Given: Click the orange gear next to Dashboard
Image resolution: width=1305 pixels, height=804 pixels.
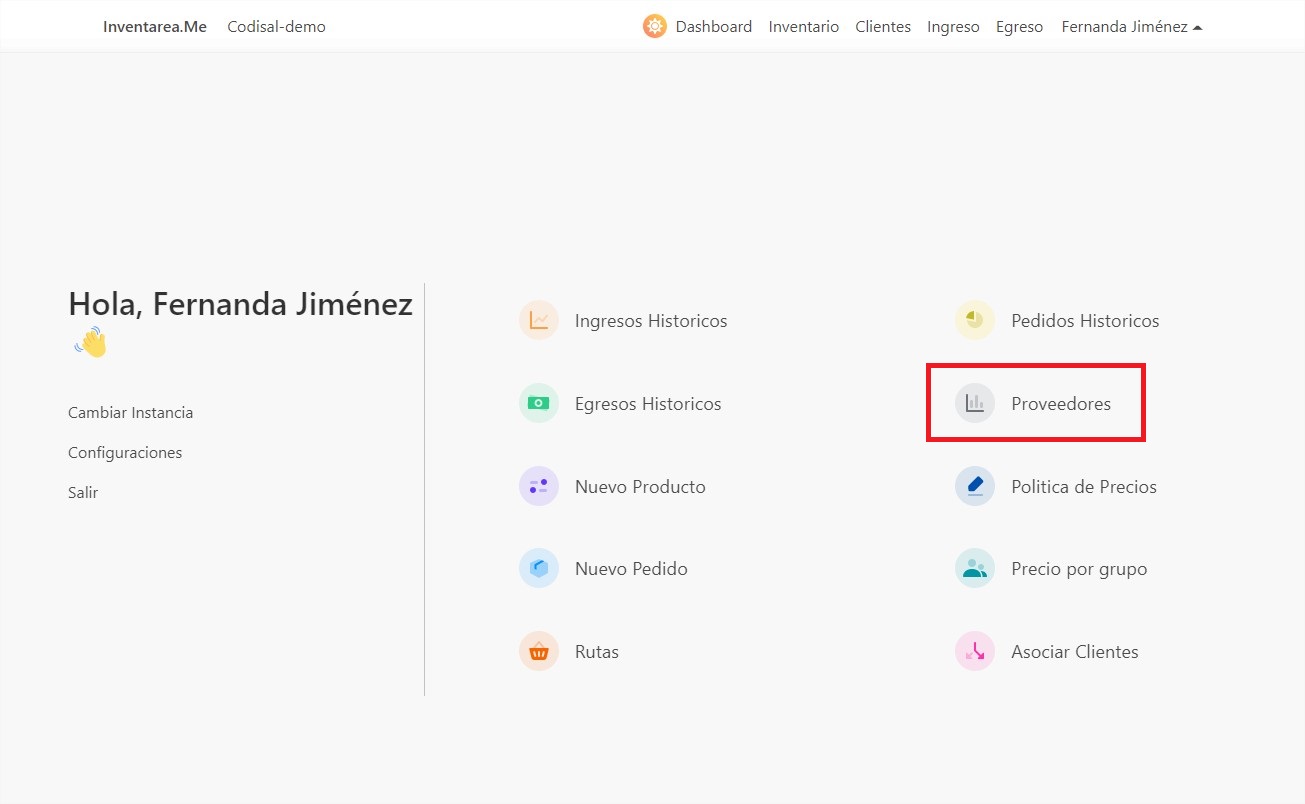Looking at the screenshot, I should [x=654, y=26].
